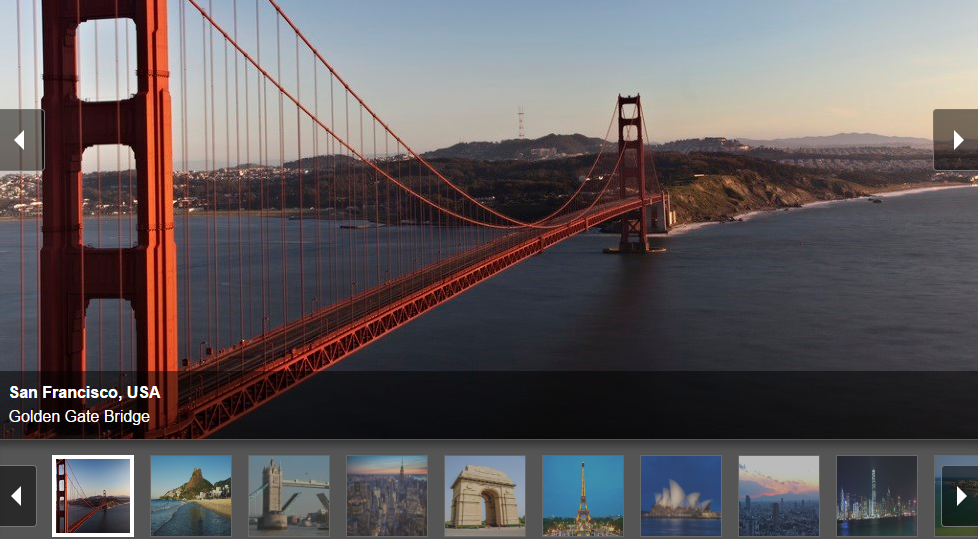Select the Golden Gate Bridge thumbnail
The width and height of the screenshot is (978, 539).
pyautogui.click(x=93, y=495)
